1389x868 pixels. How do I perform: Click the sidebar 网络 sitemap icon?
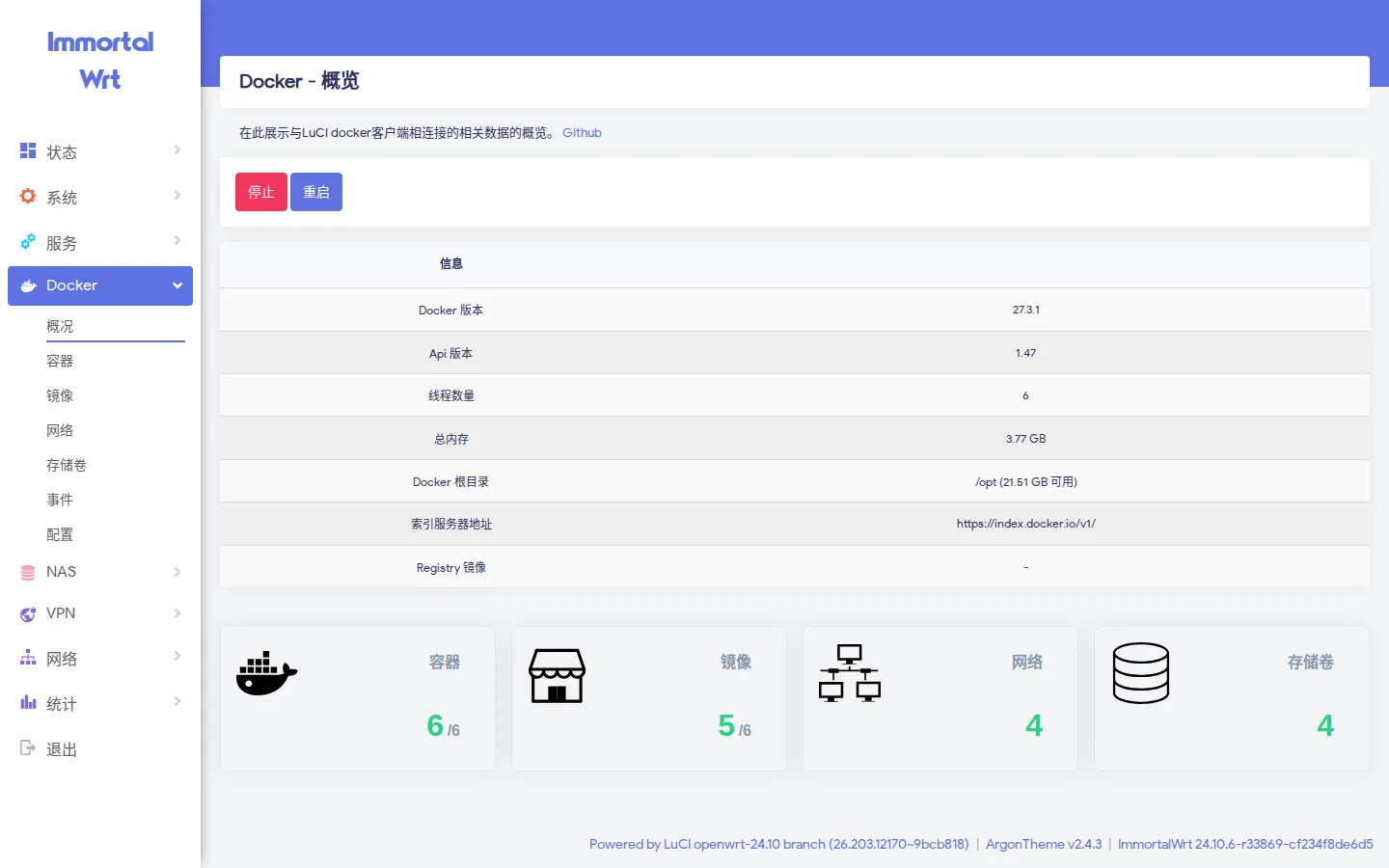pyautogui.click(x=28, y=657)
